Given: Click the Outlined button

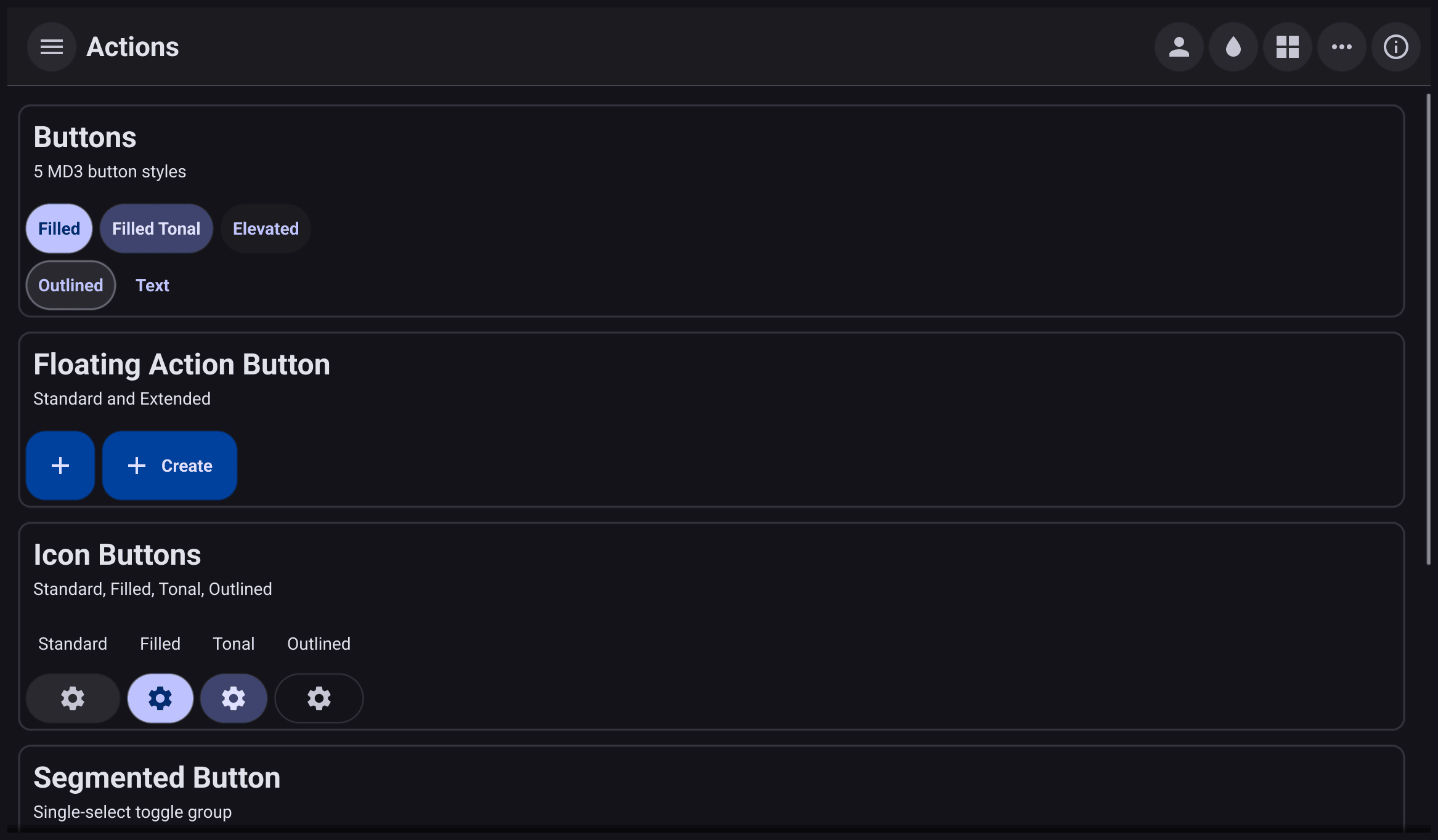Looking at the screenshot, I should [71, 285].
